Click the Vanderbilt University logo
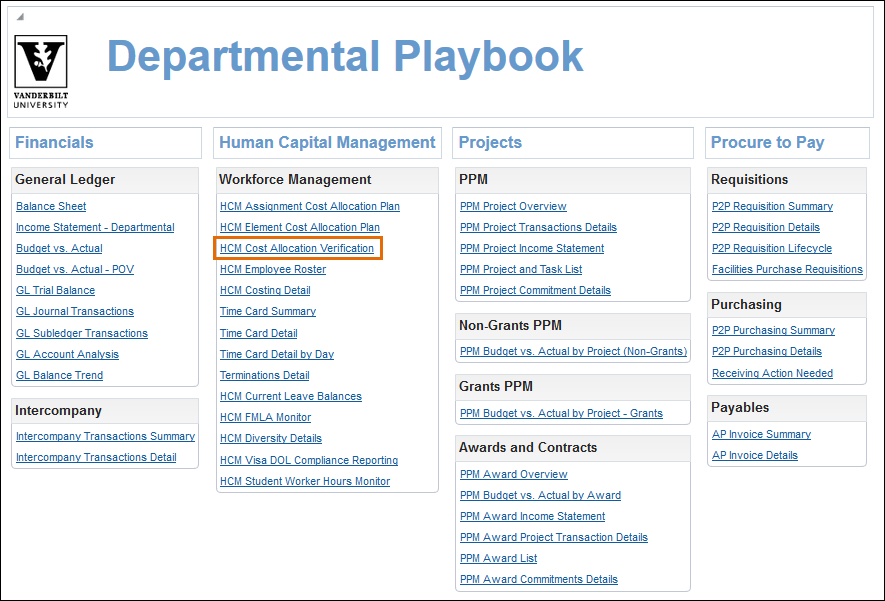The height and width of the screenshot is (601, 885). pyautogui.click(x=41, y=71)
